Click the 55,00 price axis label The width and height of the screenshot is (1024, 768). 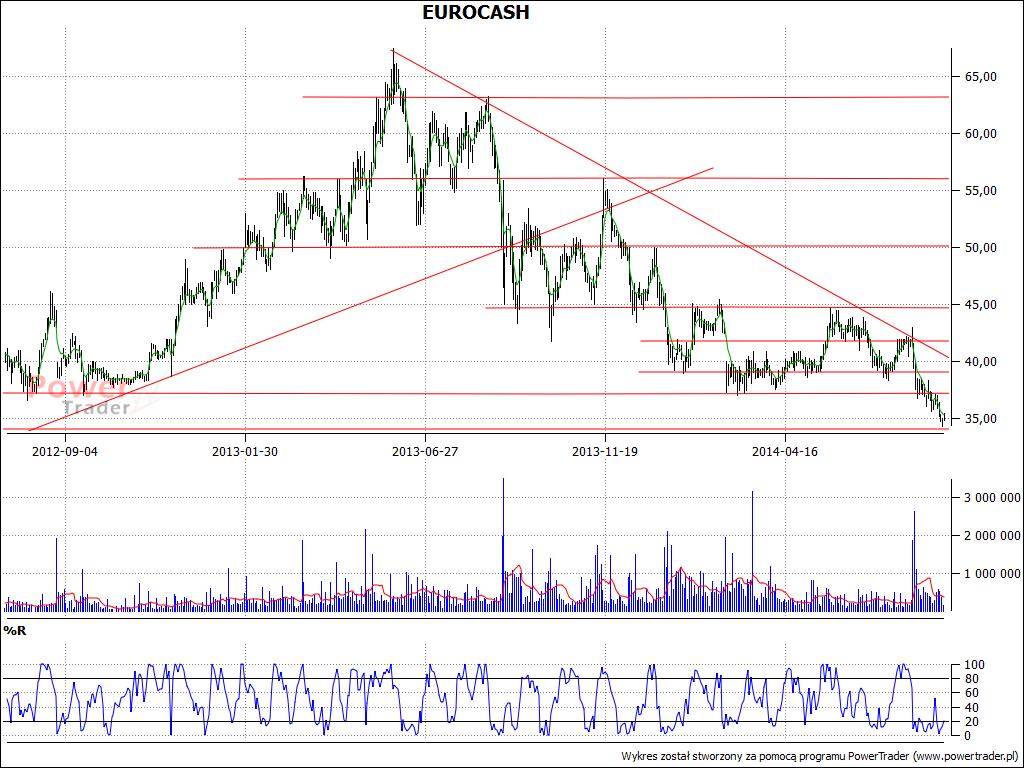[981, 191]
